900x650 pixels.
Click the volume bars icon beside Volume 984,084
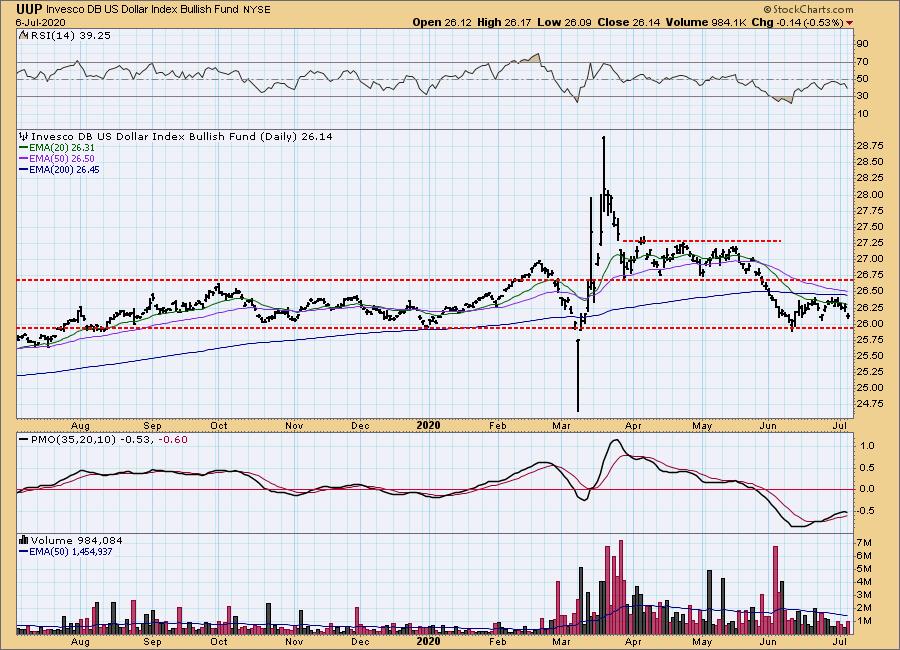pyautogui.click(x=24, y=540)
